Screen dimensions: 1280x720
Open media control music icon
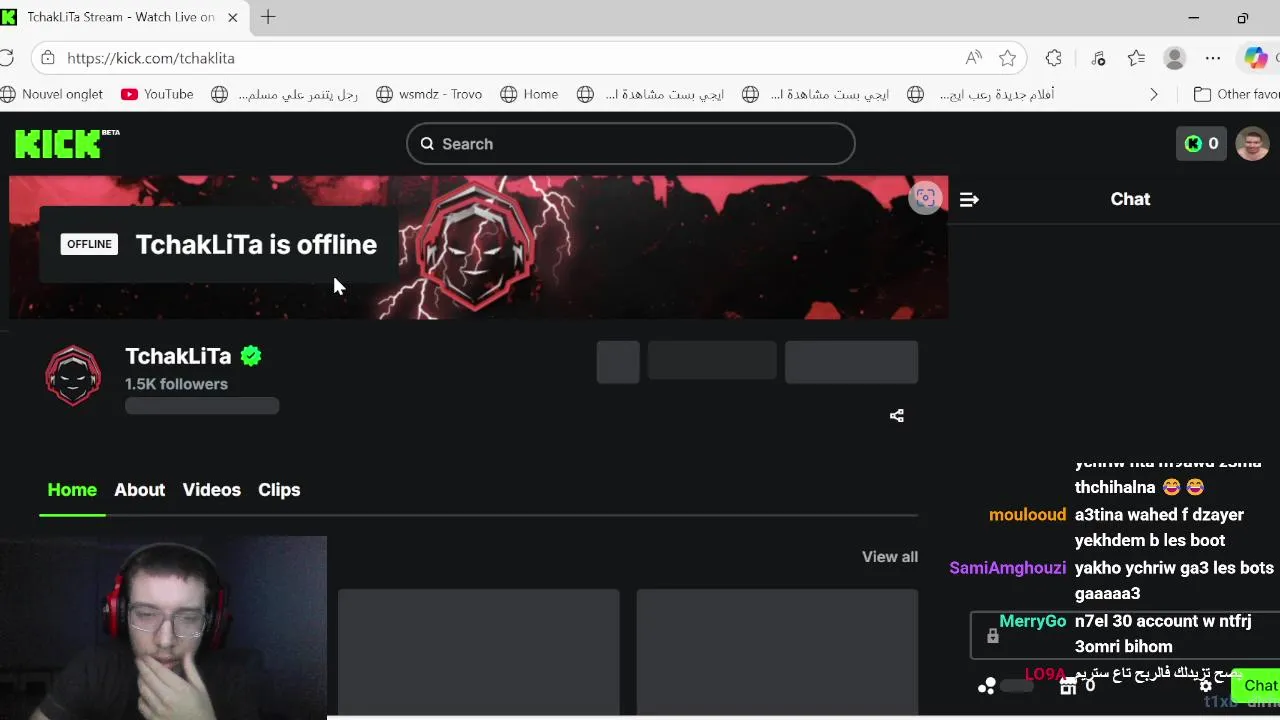[x=1098, y=58]
